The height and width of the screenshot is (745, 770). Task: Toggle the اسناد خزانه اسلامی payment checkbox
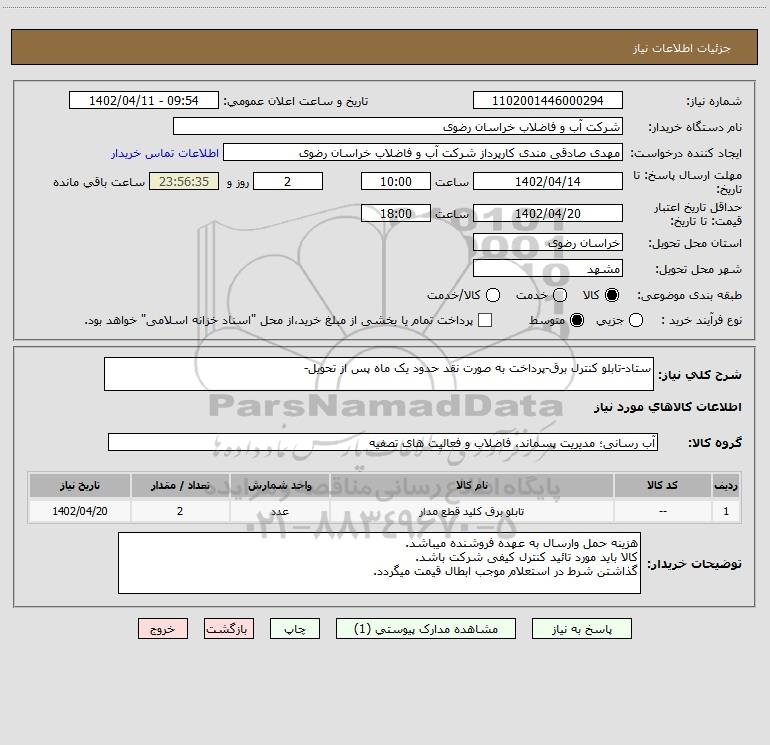485,321
